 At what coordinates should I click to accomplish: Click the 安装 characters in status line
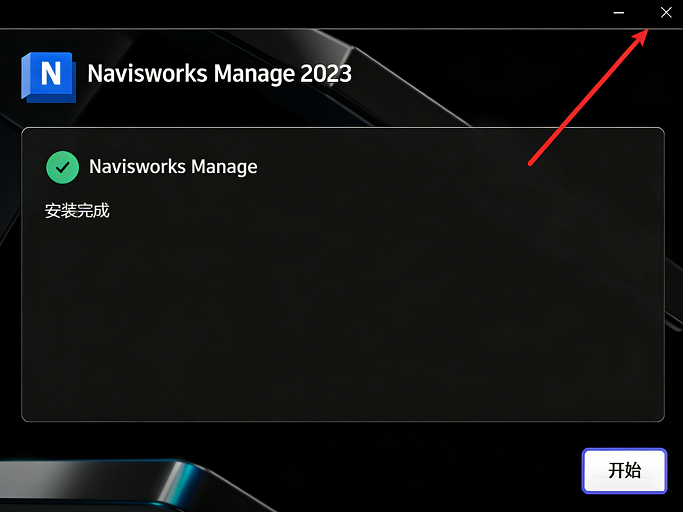61,211
